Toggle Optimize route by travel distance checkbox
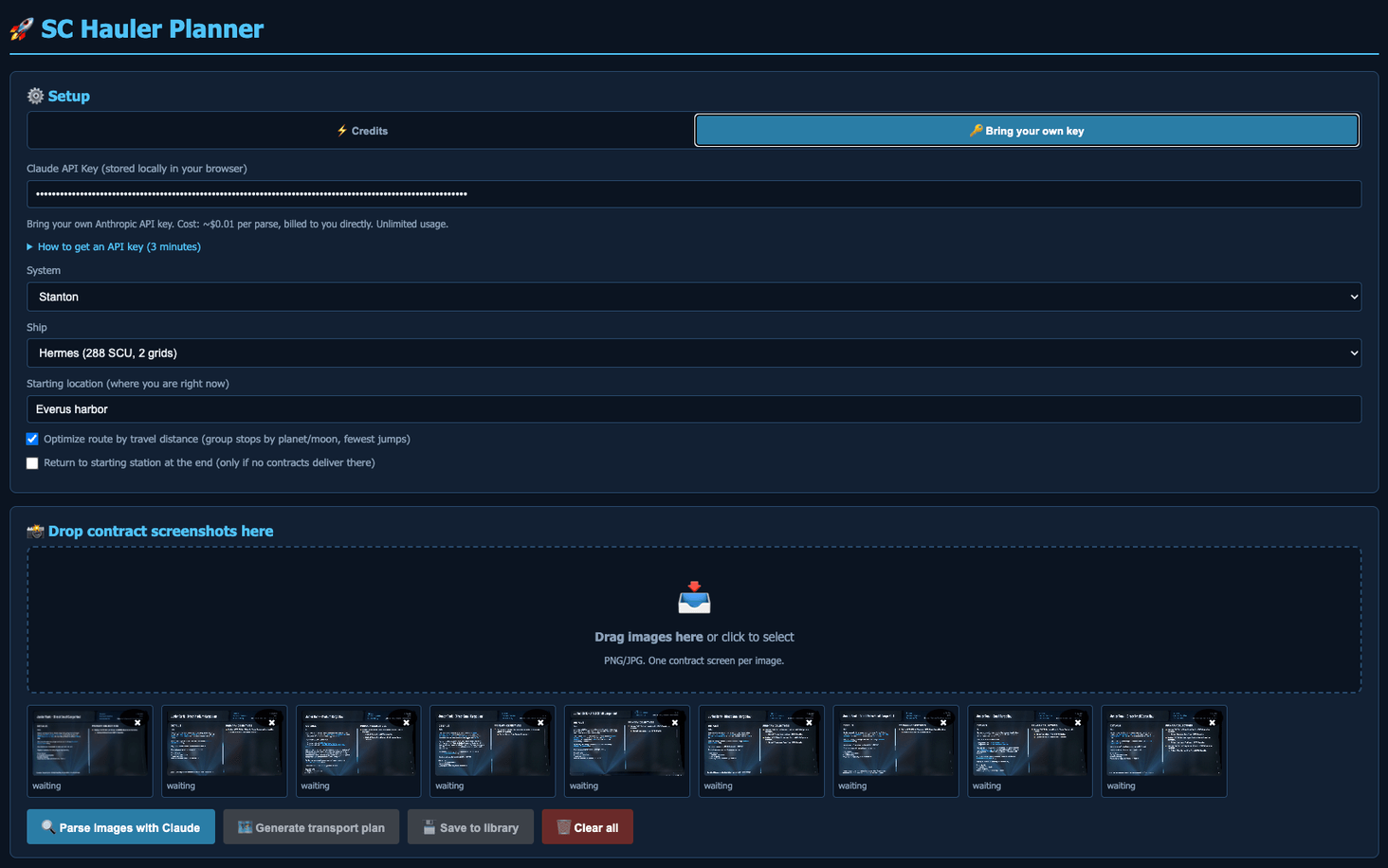The height and width of the screenshot is (868, 1388). coord(32,439)
